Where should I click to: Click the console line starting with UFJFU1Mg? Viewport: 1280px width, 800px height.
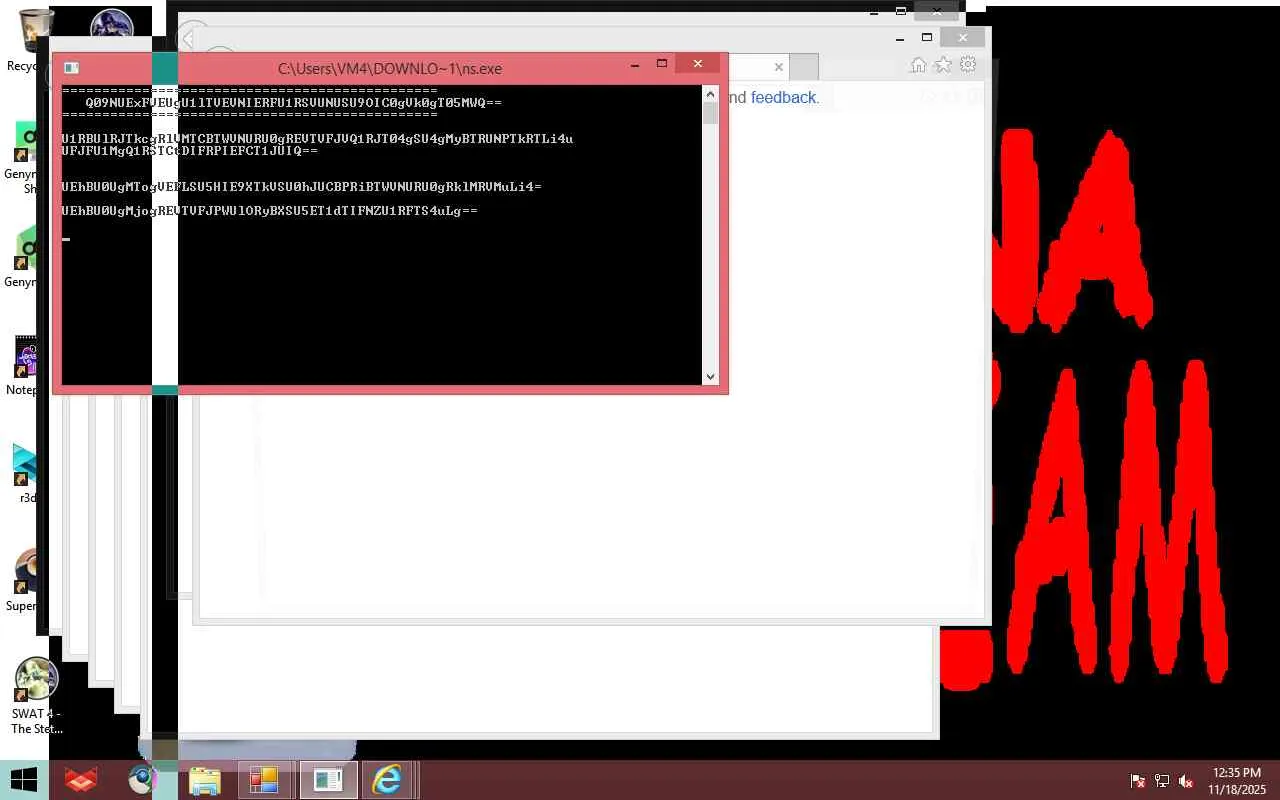pos(190,151)
